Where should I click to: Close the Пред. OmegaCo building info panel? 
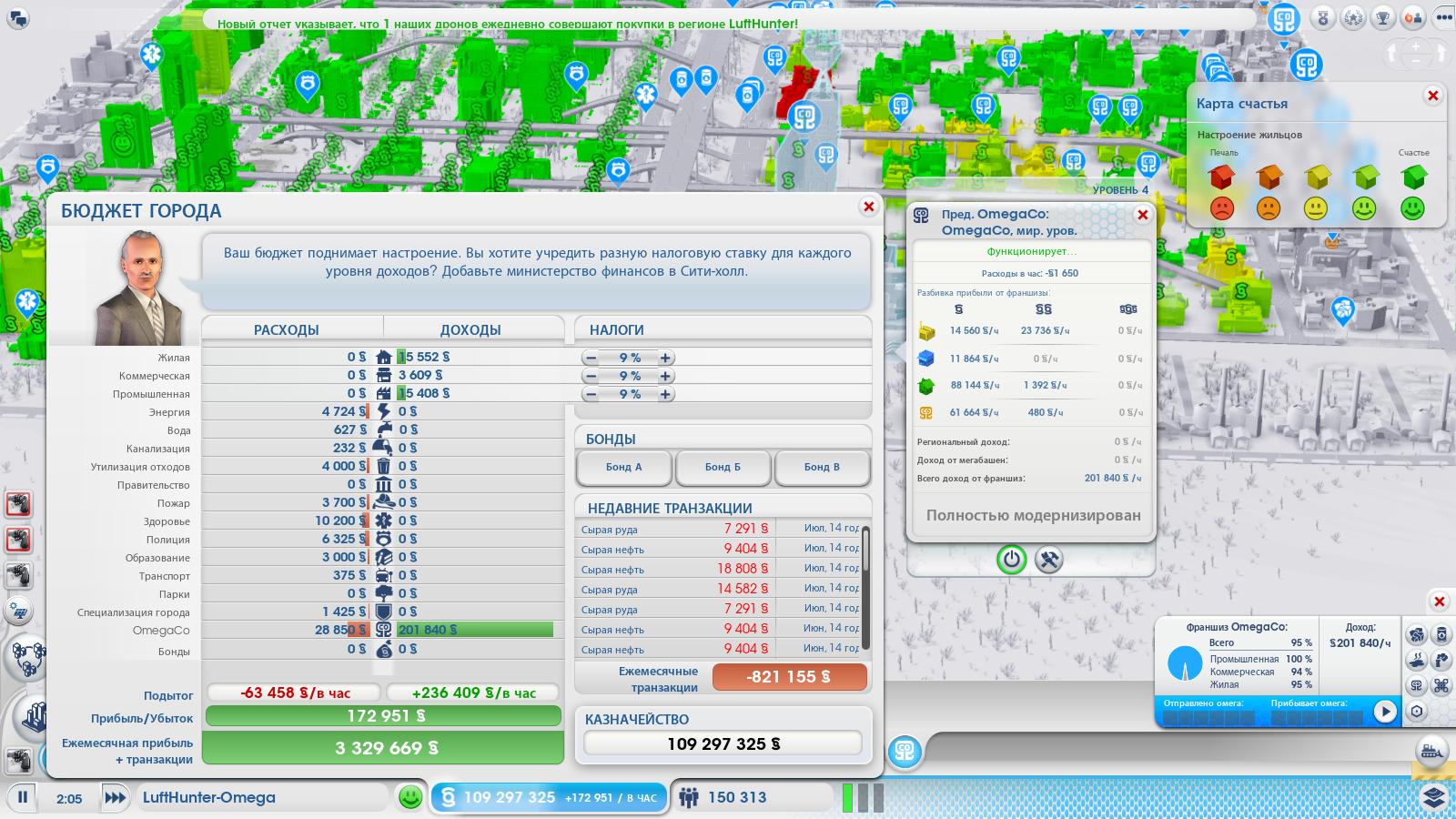coord(1143,215)
